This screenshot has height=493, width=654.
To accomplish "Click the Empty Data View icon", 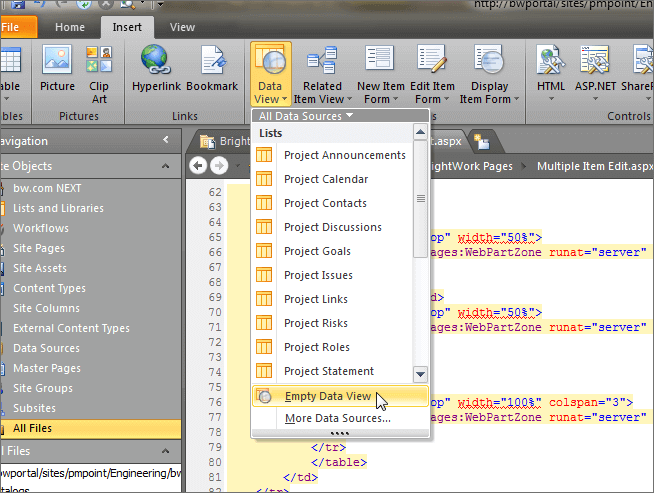I will (x=264, y=396).
